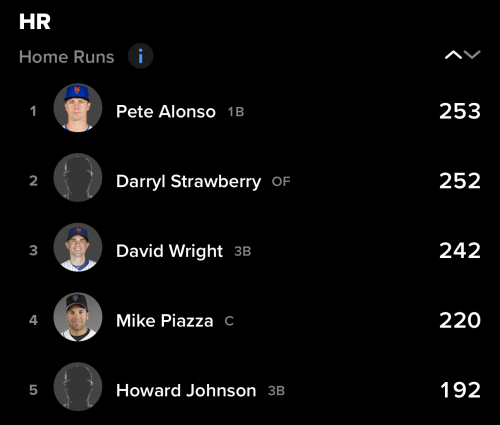Open Howard Johnson player link

point(186,390)
